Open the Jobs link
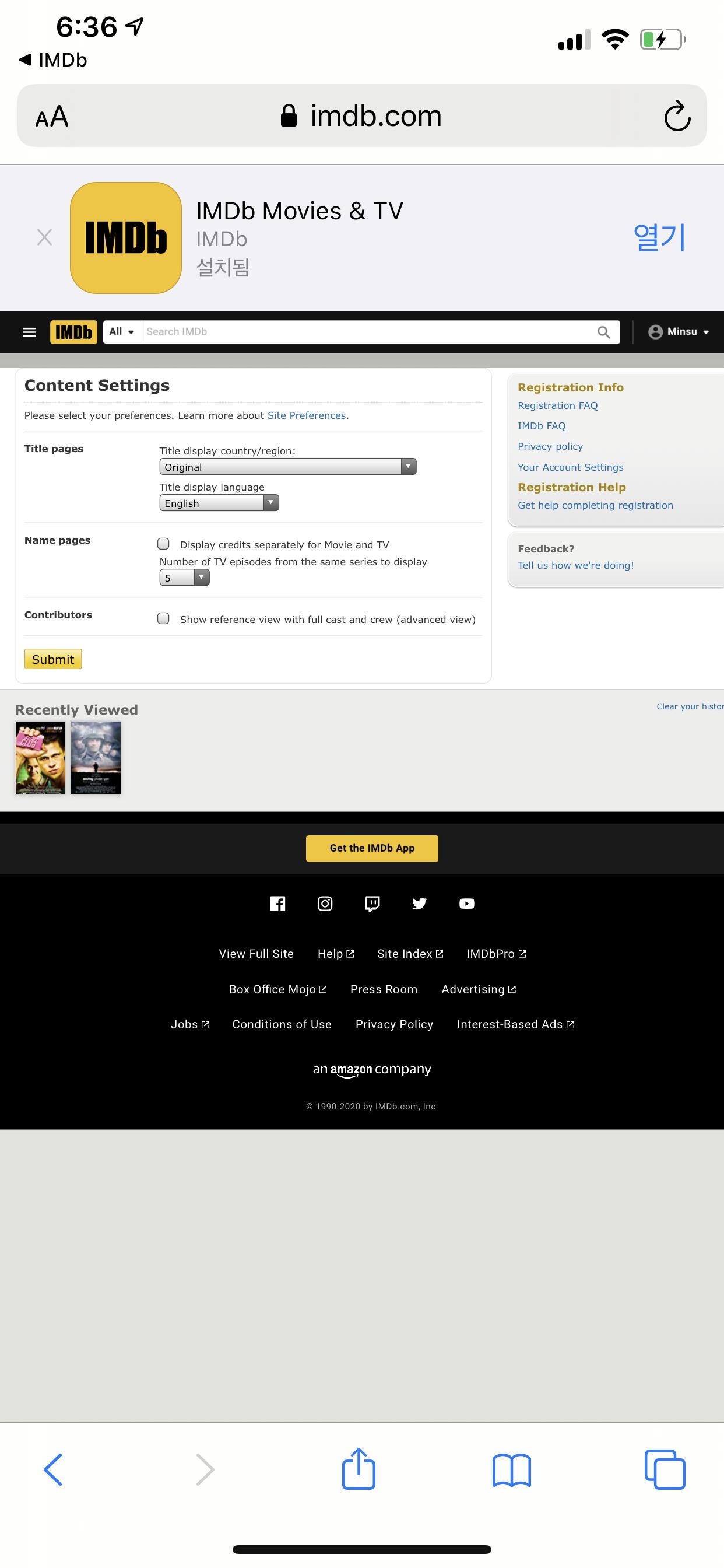The width and height of the screenshot is (724, 1568). pos(190,1025)
